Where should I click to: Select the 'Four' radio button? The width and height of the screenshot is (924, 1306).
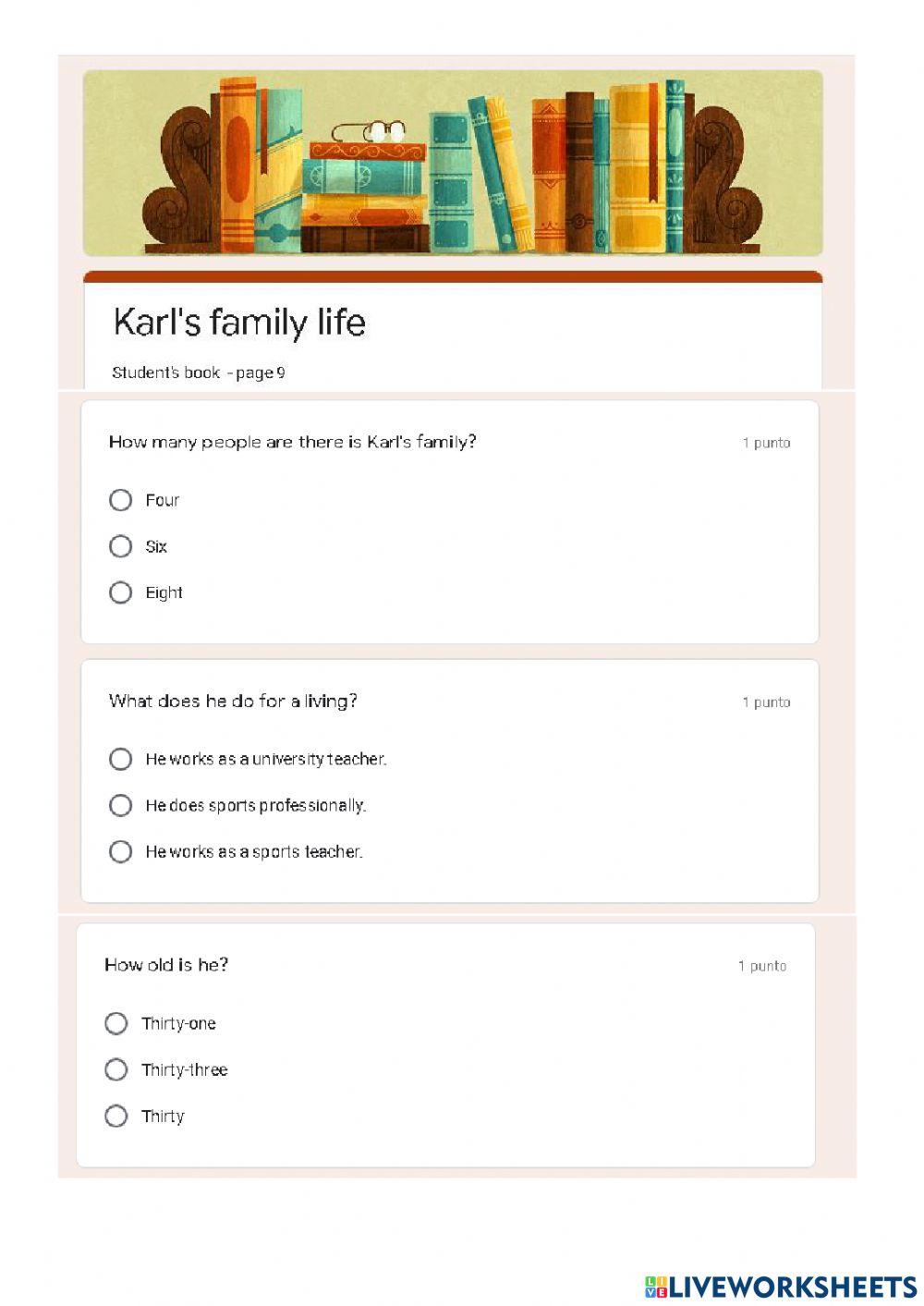click(x=120, y=500)
